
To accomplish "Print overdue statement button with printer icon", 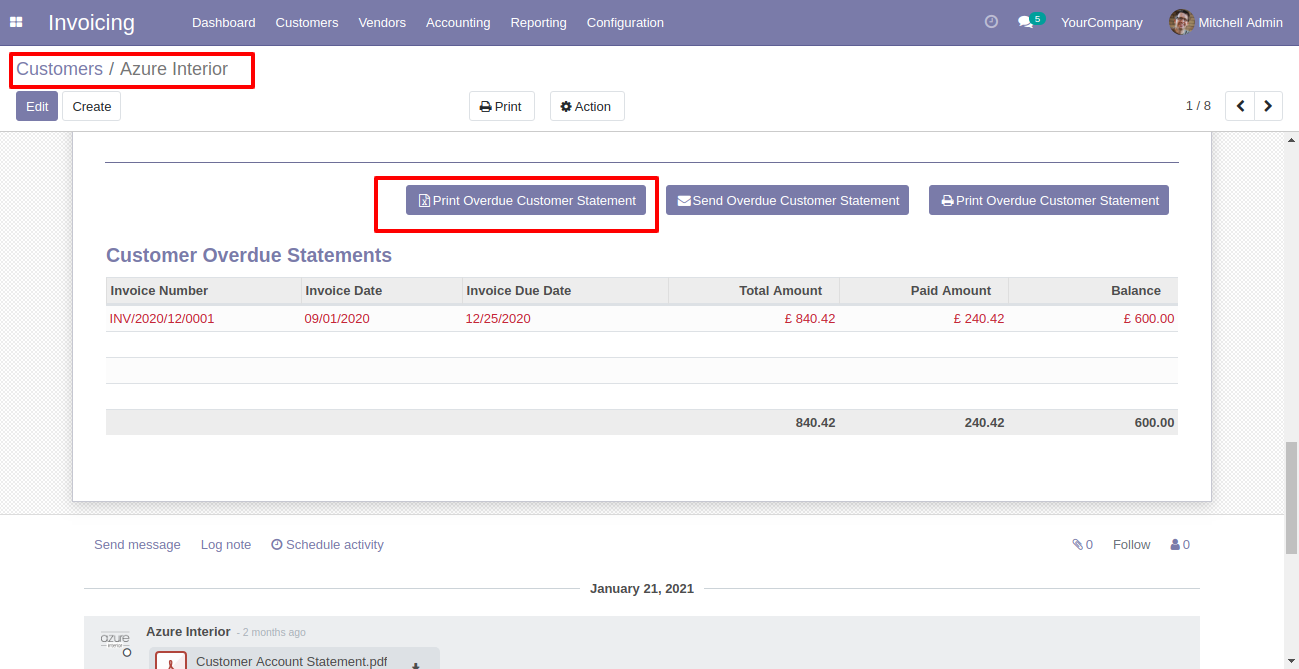I will (1049, 200).
